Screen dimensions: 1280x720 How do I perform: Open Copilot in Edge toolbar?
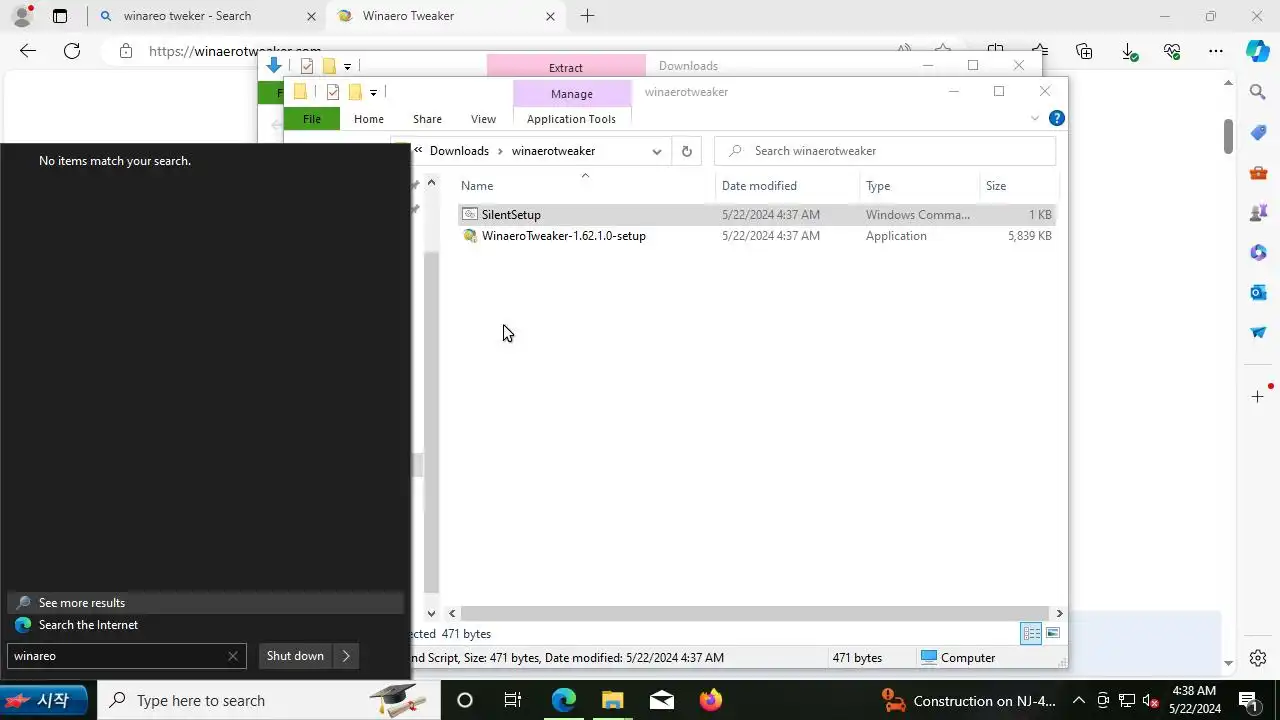pyautogui.click(x=1258, y=51)
